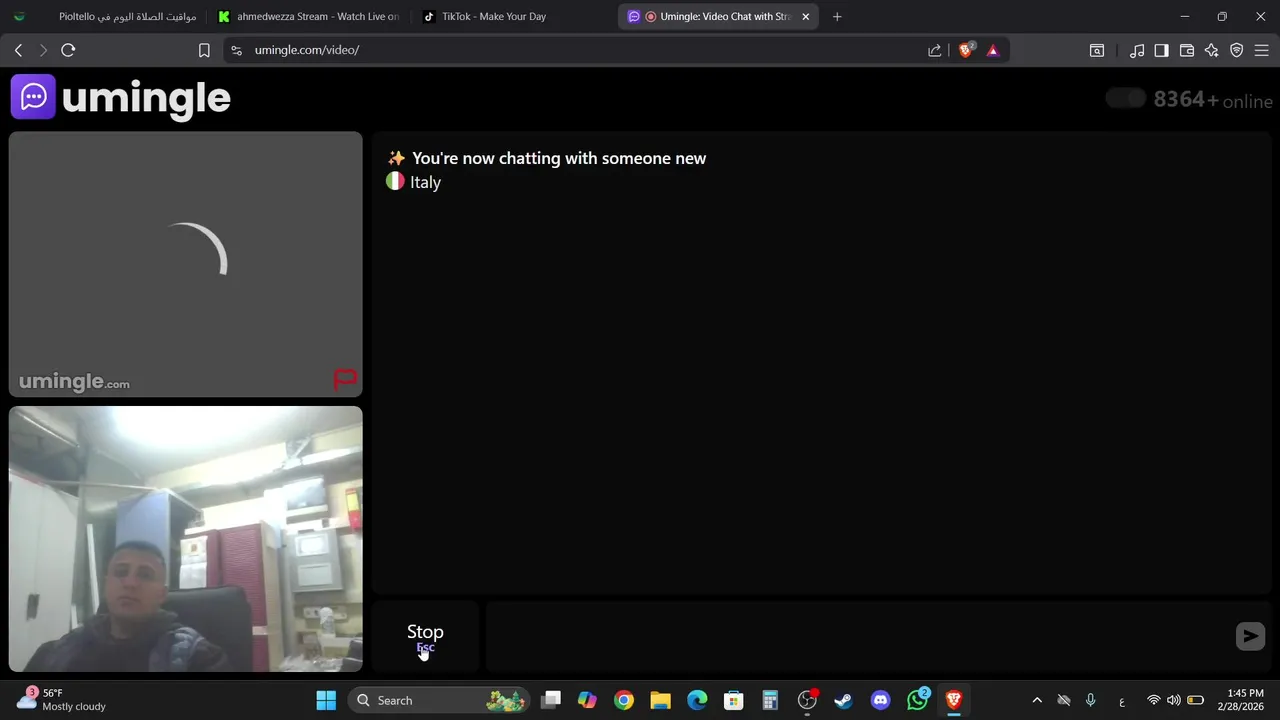
Task: Stop the current video chat
Action: point(425,636)
